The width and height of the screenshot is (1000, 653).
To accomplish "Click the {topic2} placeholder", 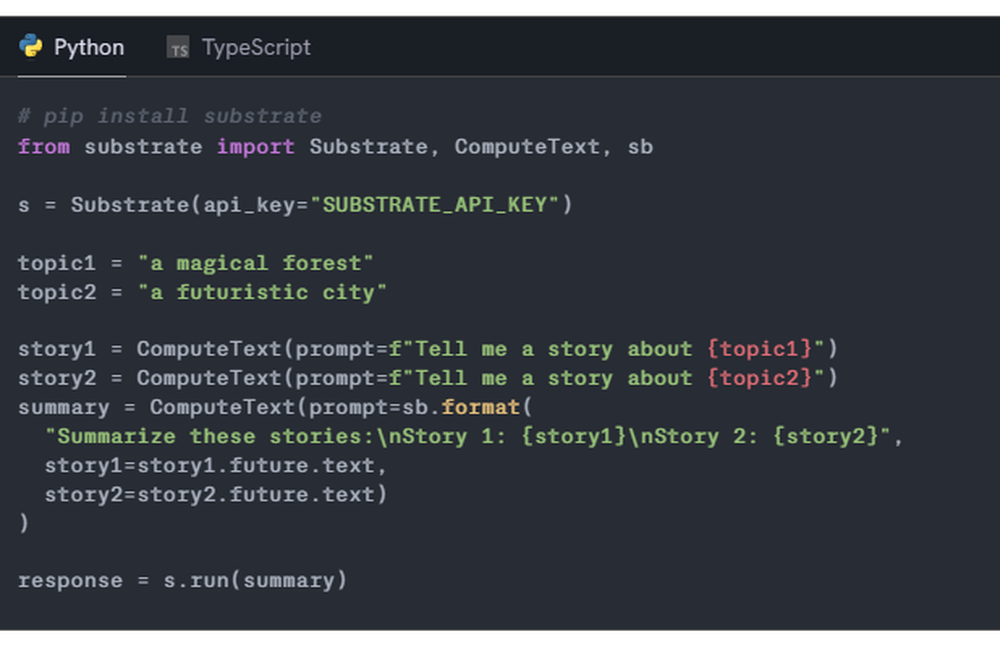I will click(x=759, y=378).
